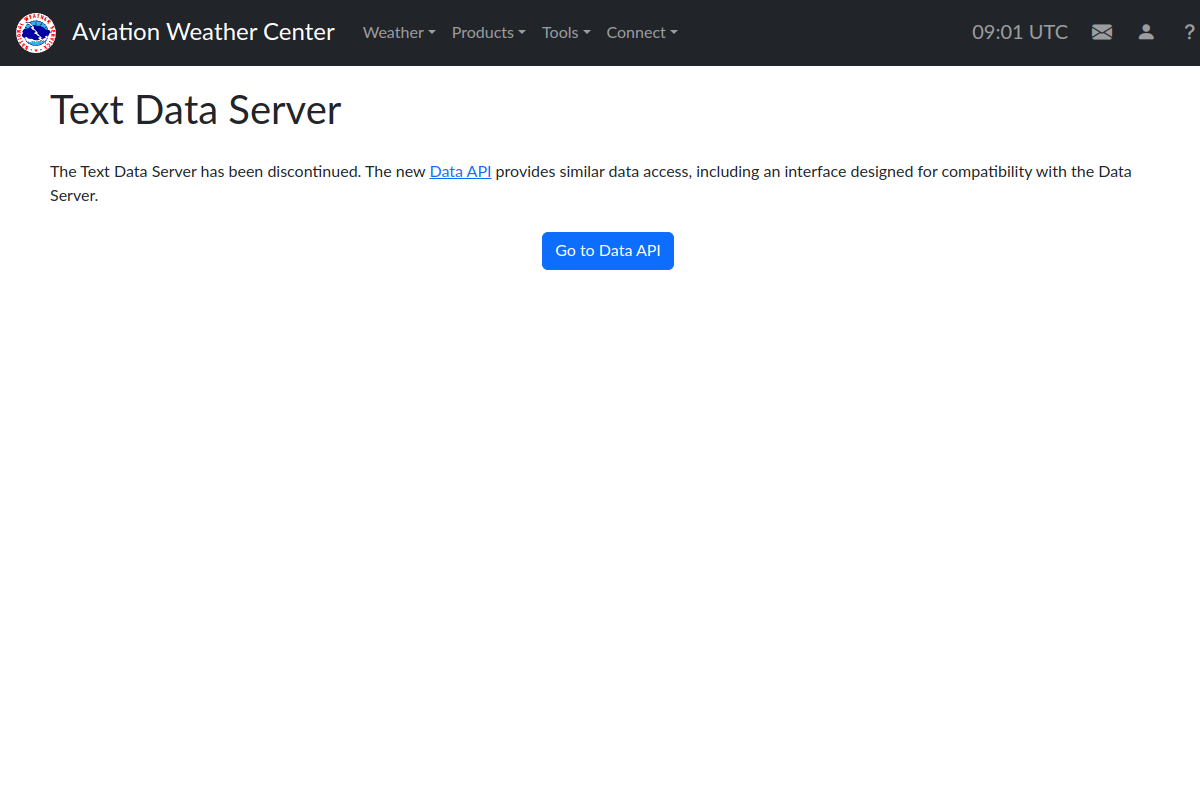Follow the inline Data API hyperlink

pyautogui.click(x=460, y=171)
